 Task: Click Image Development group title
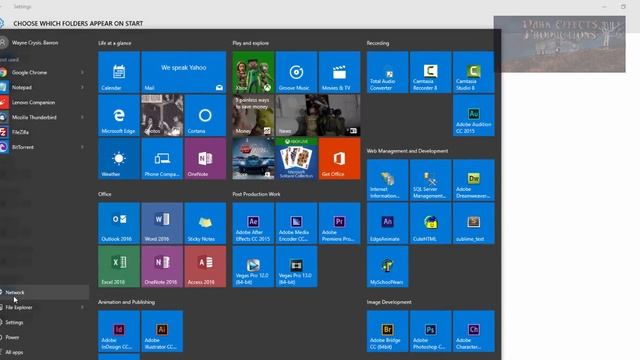[x=389, y=302]
